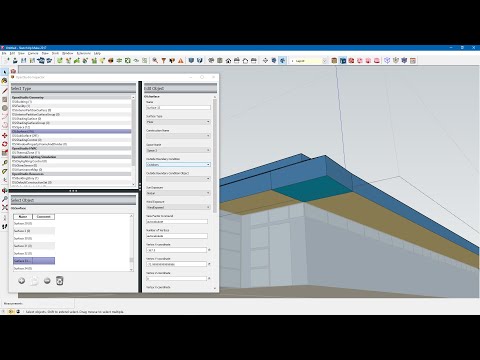
Task: Click the copy object button
Action: coord(34,281)
